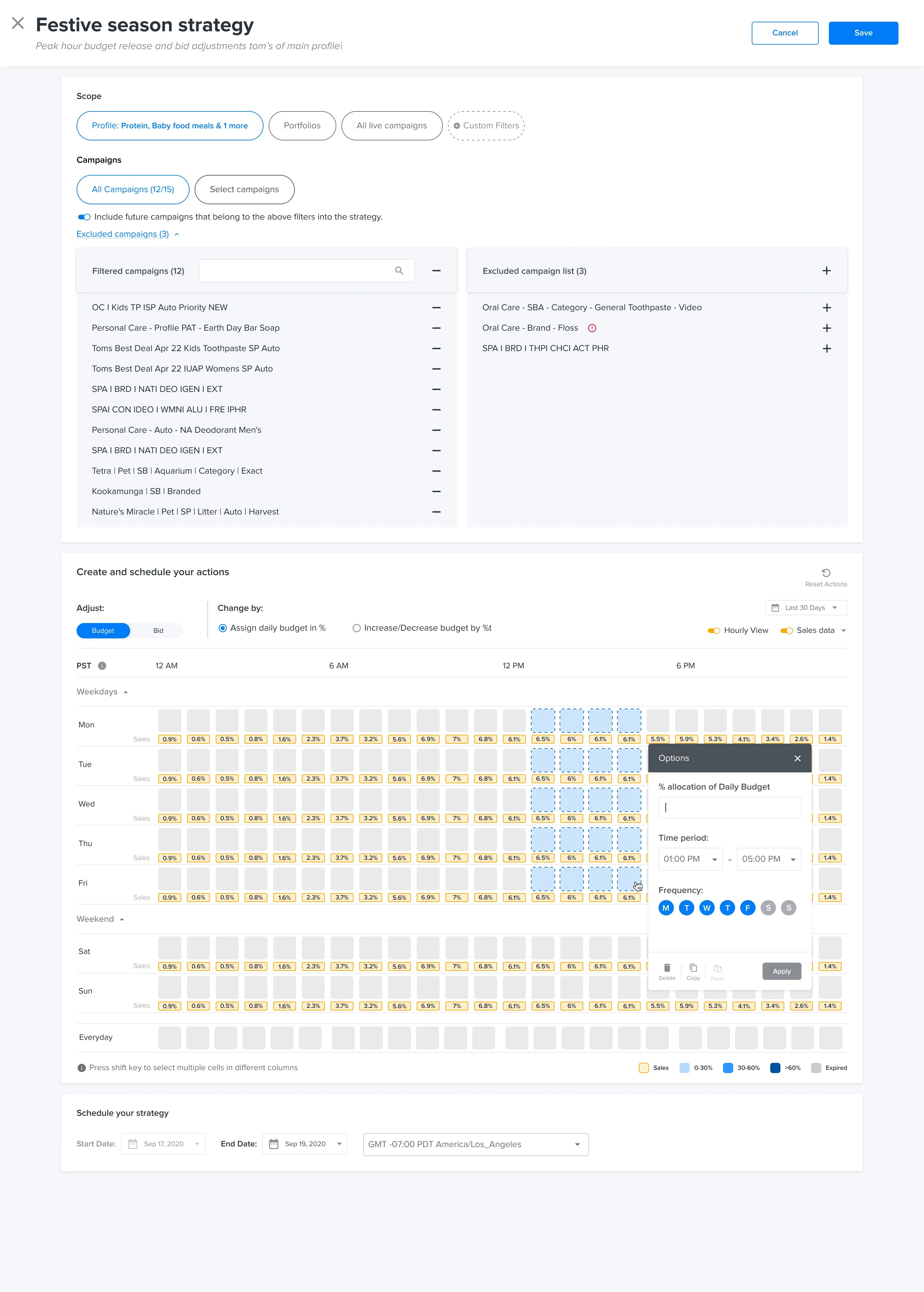Remove all filtered campaigns with header minus
924x1292 pixels.
pyautogui.click(x=436, y=271)
